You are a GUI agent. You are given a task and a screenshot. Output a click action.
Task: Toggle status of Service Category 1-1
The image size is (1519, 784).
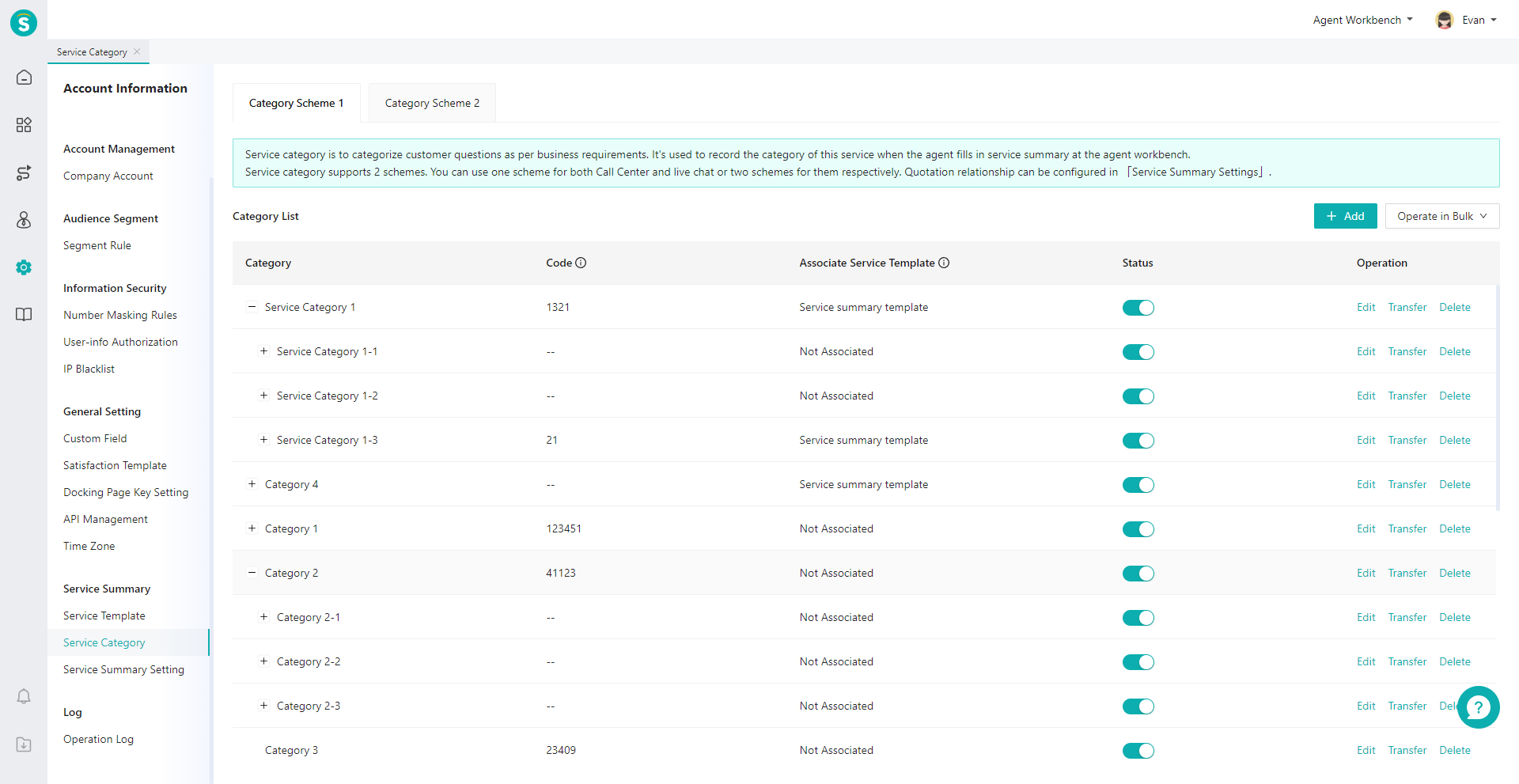pyautogui.click(x=1138, y=352)
